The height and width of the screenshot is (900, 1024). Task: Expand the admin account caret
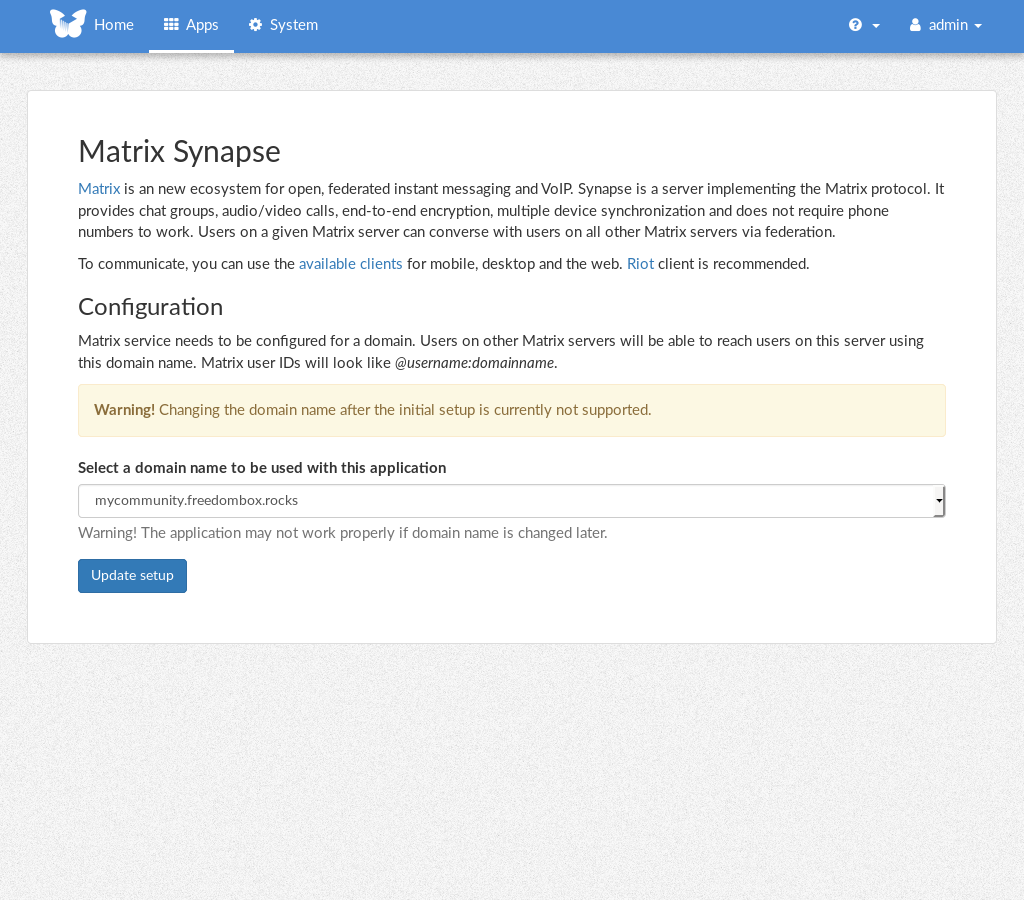point(978,26)
